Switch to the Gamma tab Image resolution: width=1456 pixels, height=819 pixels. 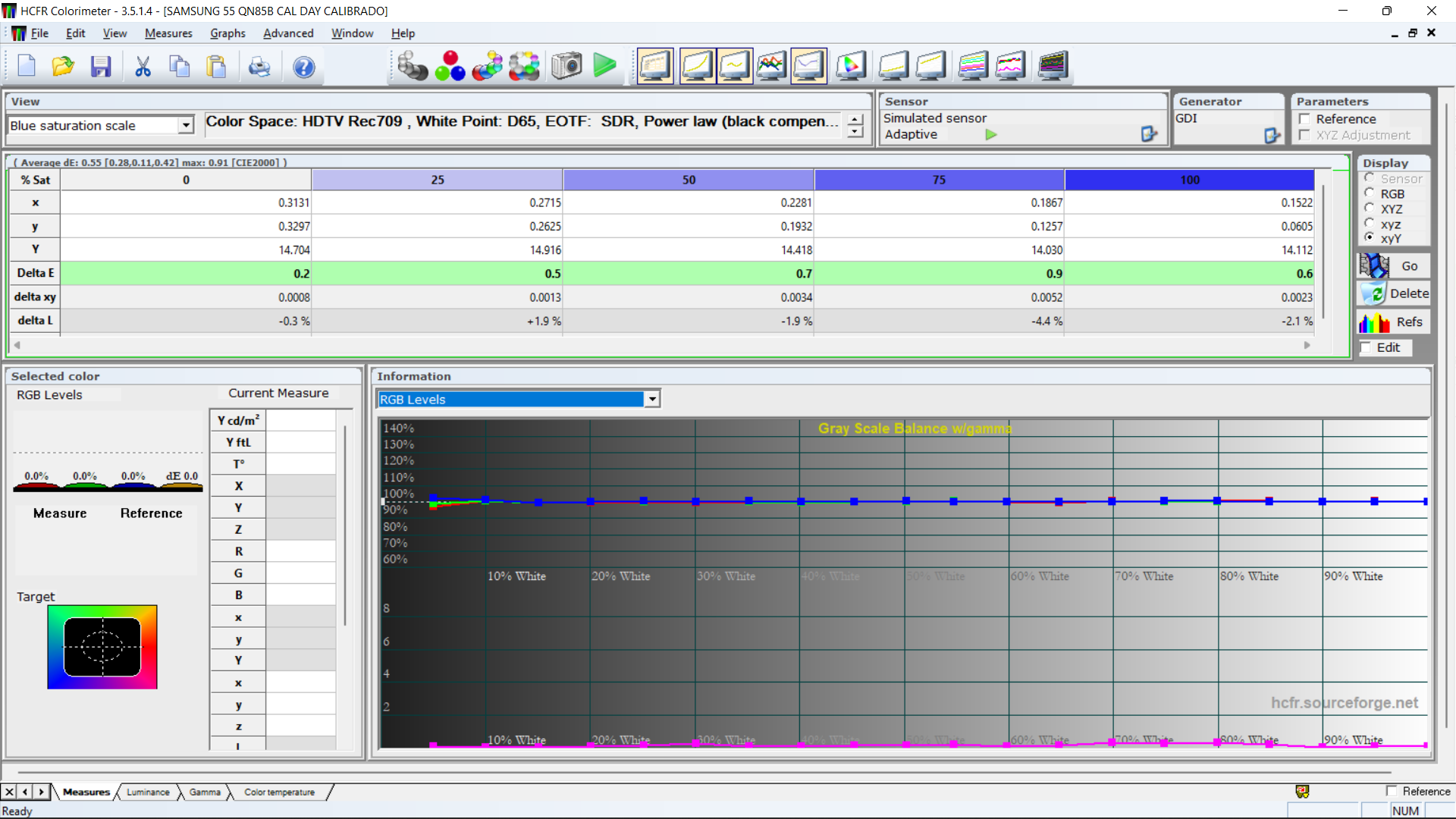click(205, 792)
